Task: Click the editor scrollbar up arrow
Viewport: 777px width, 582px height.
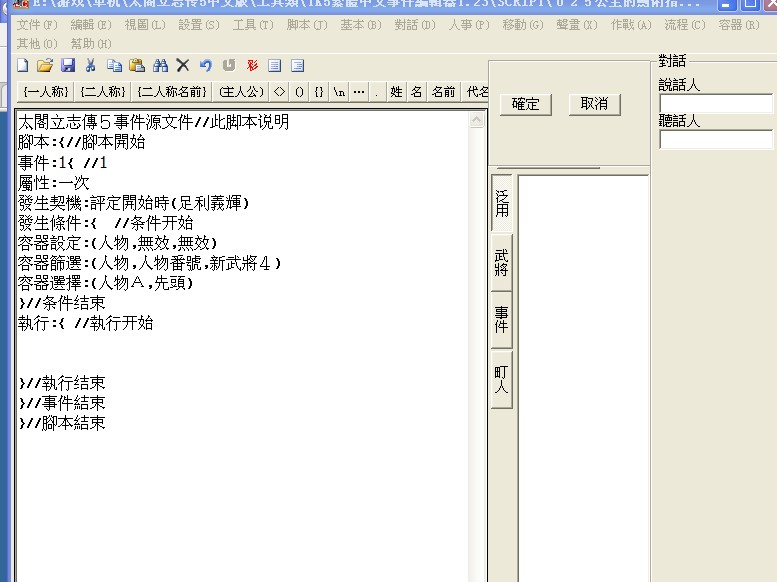Action: tap(477, 119)
